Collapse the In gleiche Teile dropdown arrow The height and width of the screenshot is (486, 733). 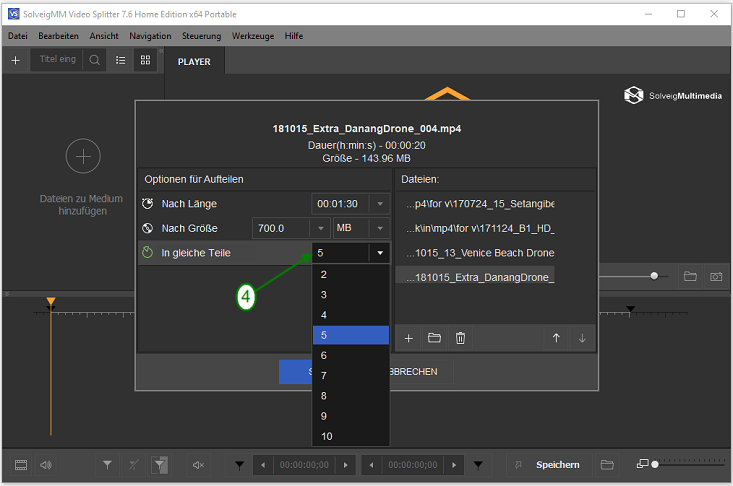tap(380, 253)
